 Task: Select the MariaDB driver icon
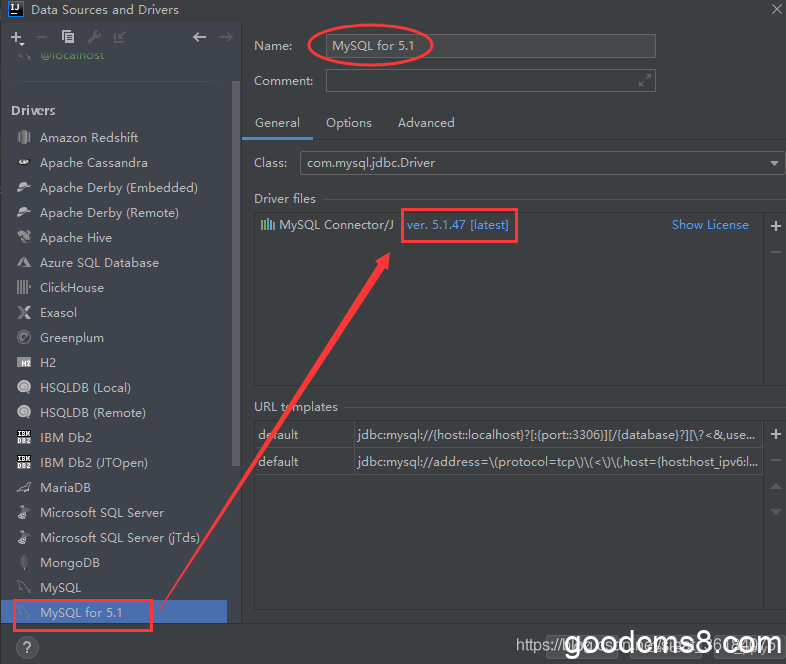[x=24, y=487]
